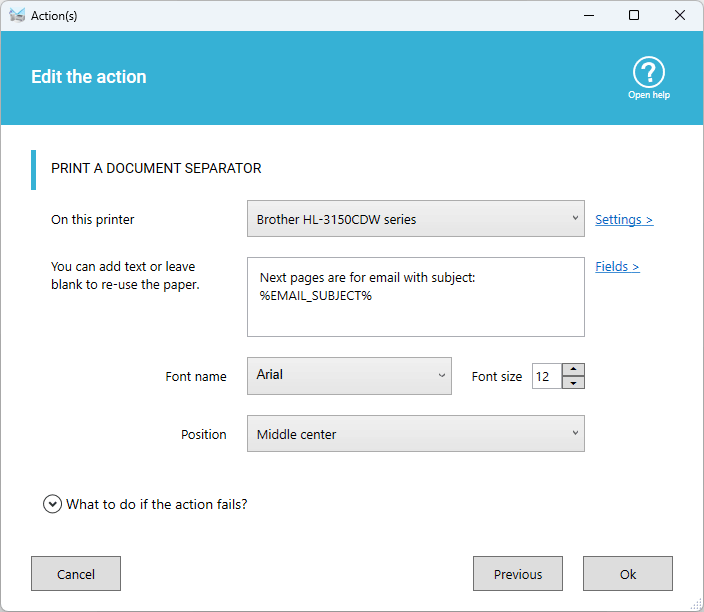Click the 'Font size' label
Screen dimensions: 704x612
pyautogui.click(x=497, y=377)
